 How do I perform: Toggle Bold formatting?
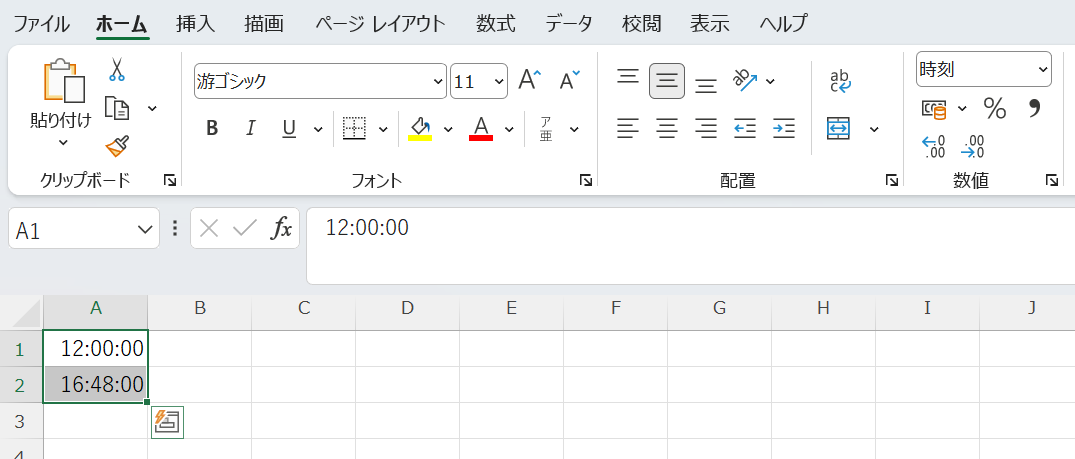tap(212, 128)
